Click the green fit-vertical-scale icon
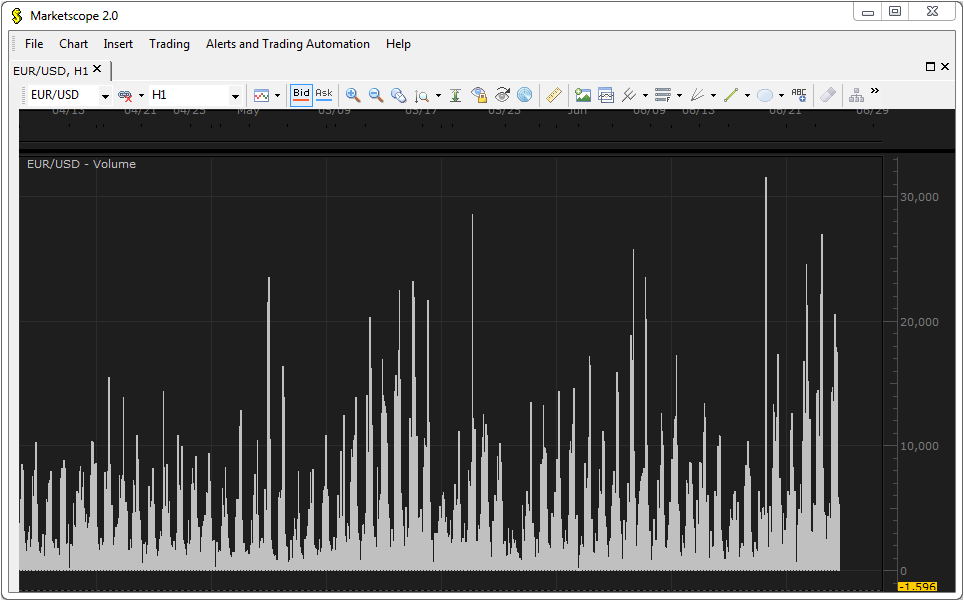964x602 pixels. click(456, 95)
